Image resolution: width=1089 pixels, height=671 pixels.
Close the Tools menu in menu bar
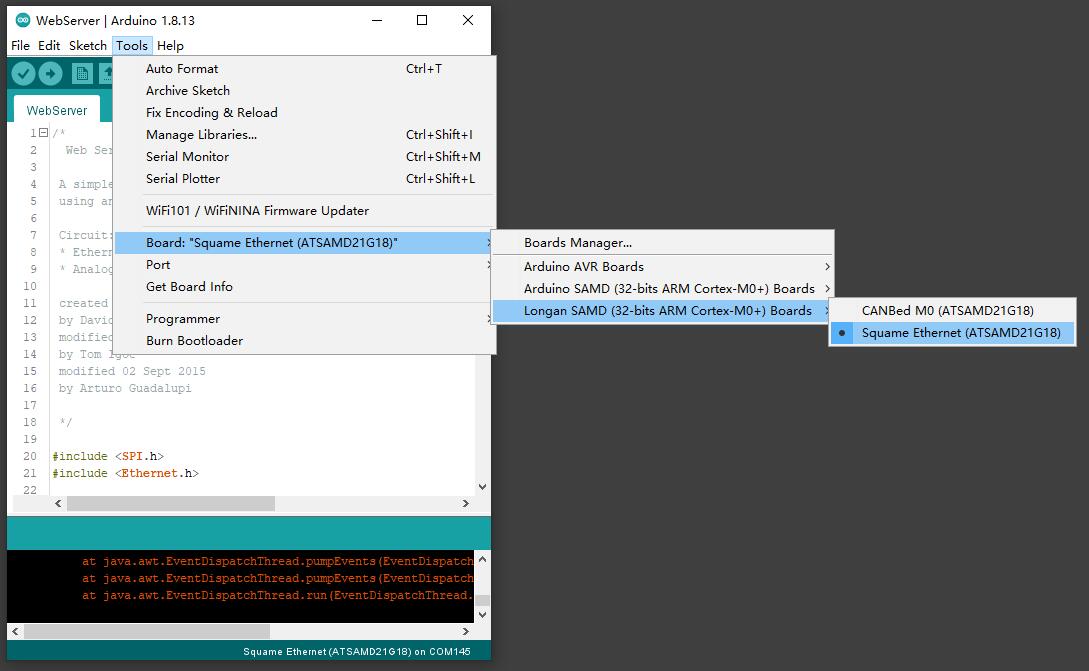tap(131, 45)
